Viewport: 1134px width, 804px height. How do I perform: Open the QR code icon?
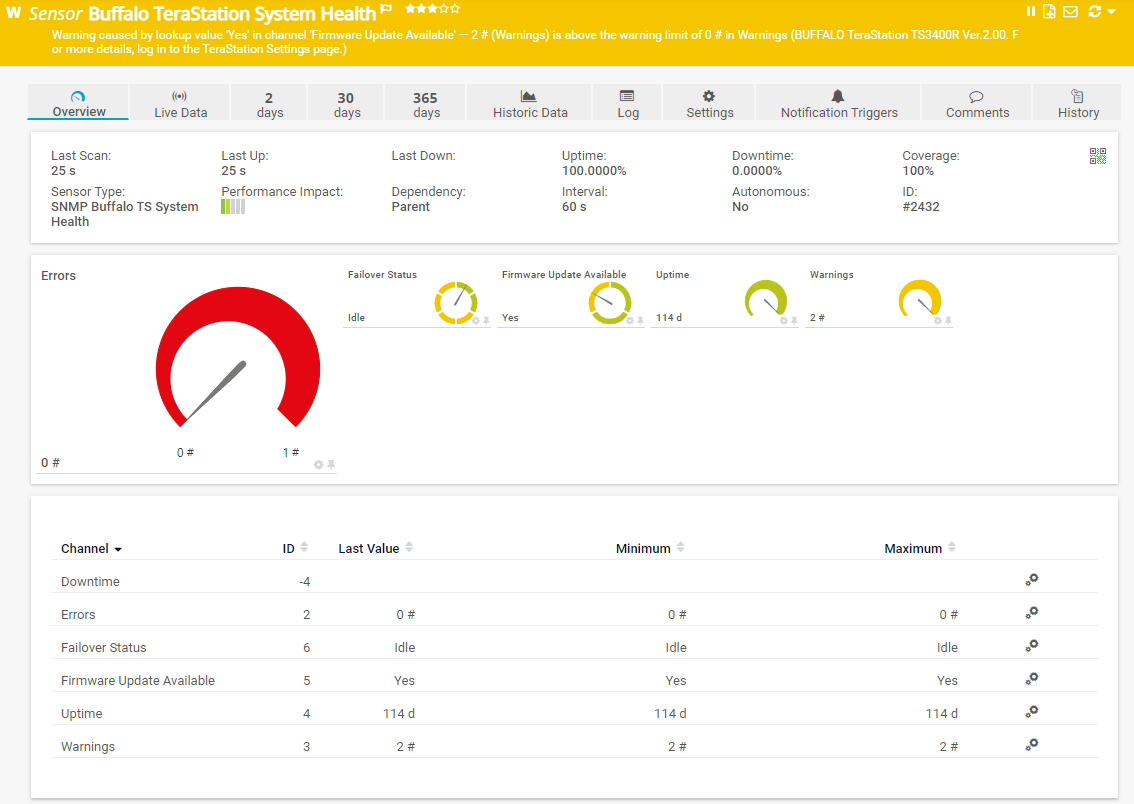click(x=1098, y=156)
